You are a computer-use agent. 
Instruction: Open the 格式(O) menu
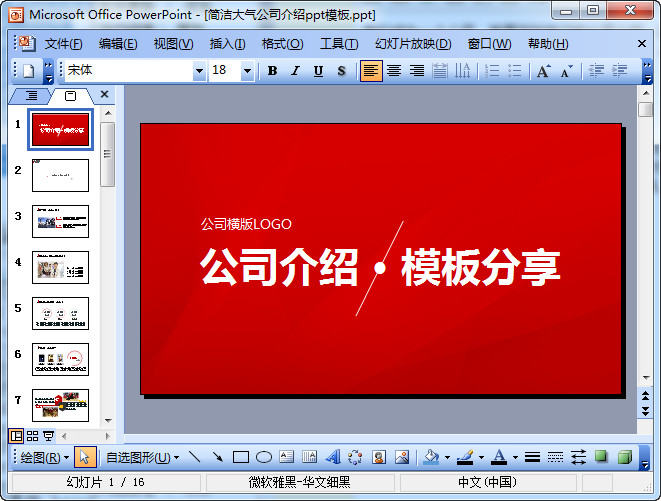(x=282, y=44)
